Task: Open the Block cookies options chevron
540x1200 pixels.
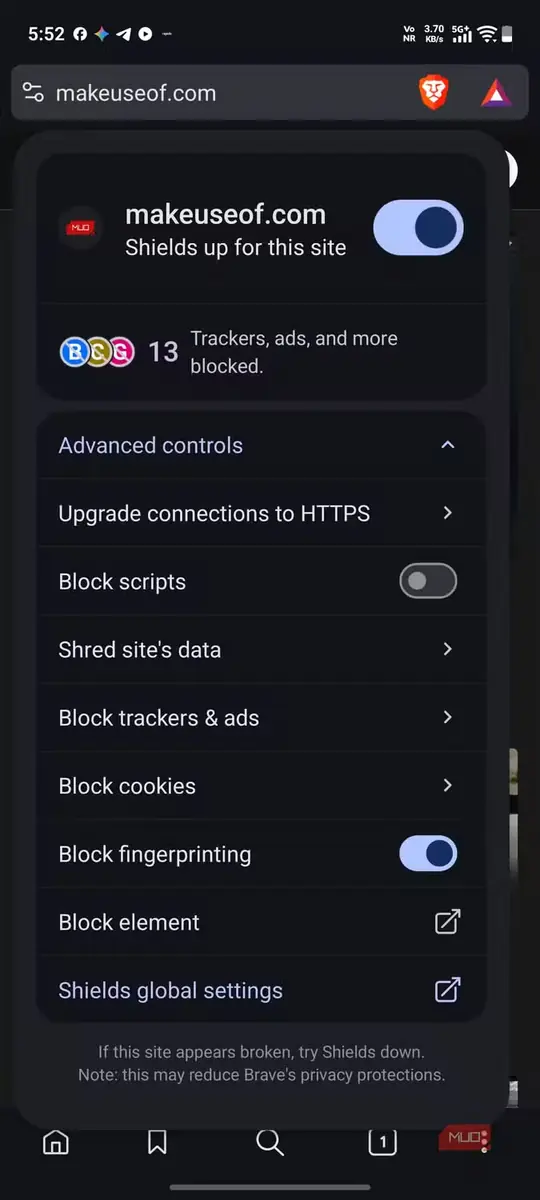Action: tap(447, 786)
